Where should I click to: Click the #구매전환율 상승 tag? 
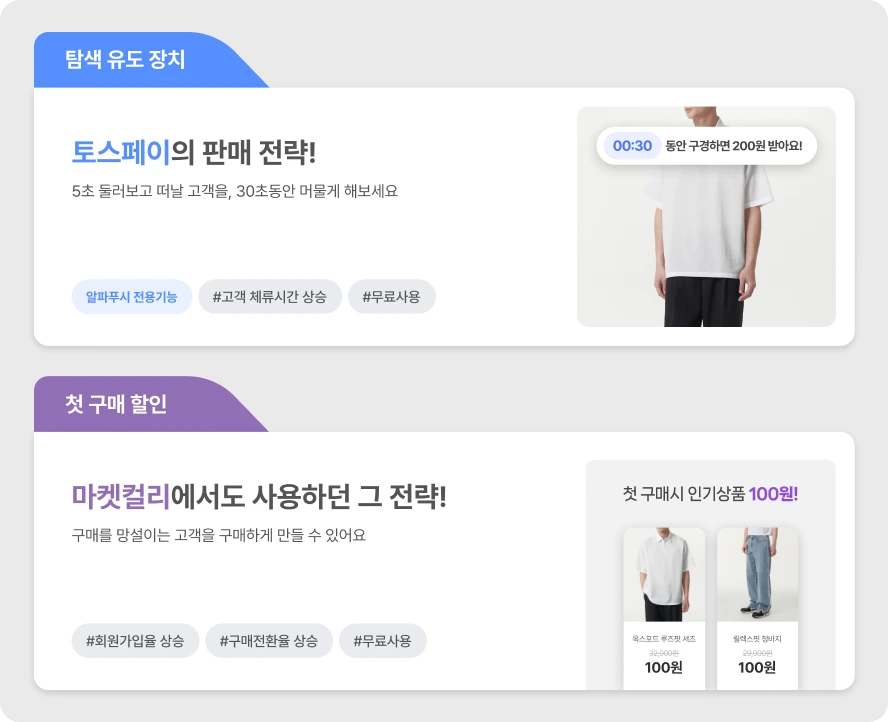pyautogui.click(x=270, y=641)
